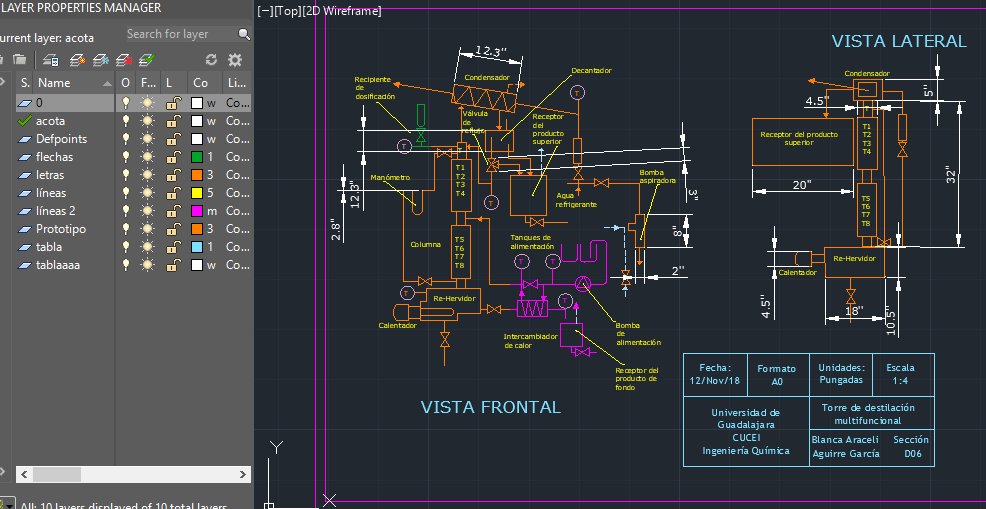Click the New Group Filter folder icon
This screenshot has width=986, height=509.
(19, 60)
